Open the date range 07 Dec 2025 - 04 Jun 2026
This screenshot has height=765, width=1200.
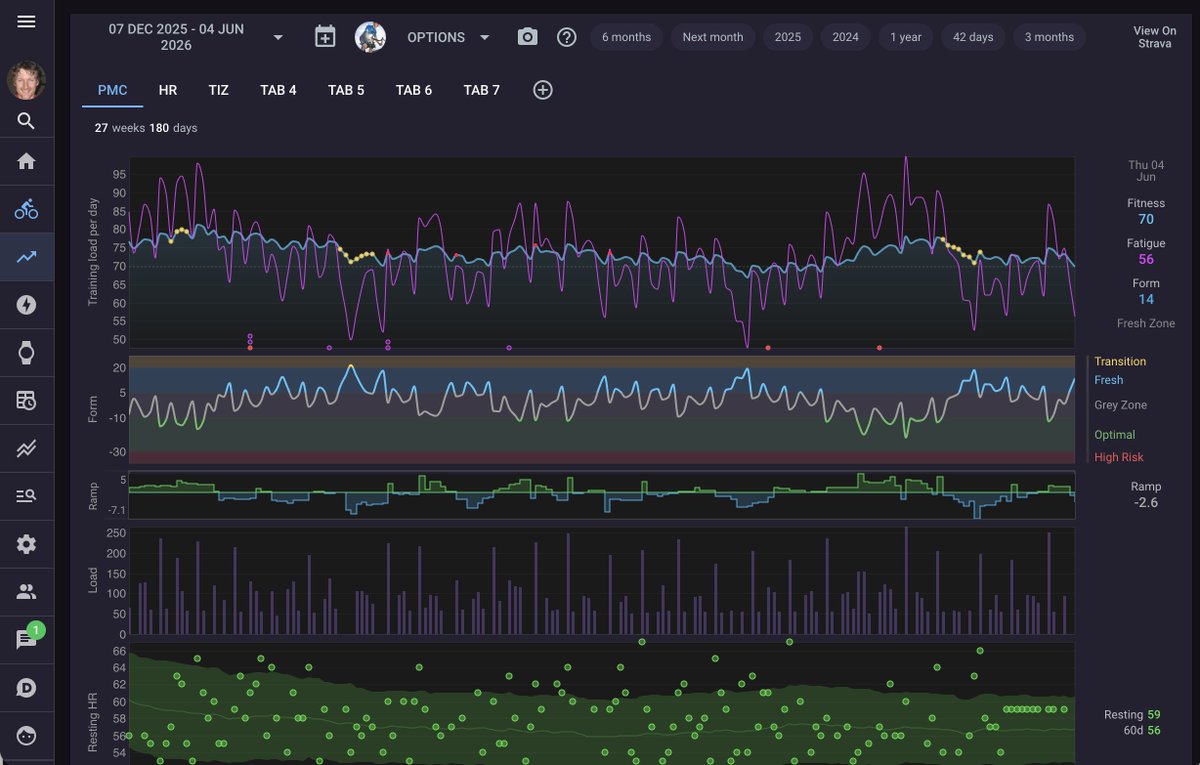pyautogui.click(x=176, y=37)
